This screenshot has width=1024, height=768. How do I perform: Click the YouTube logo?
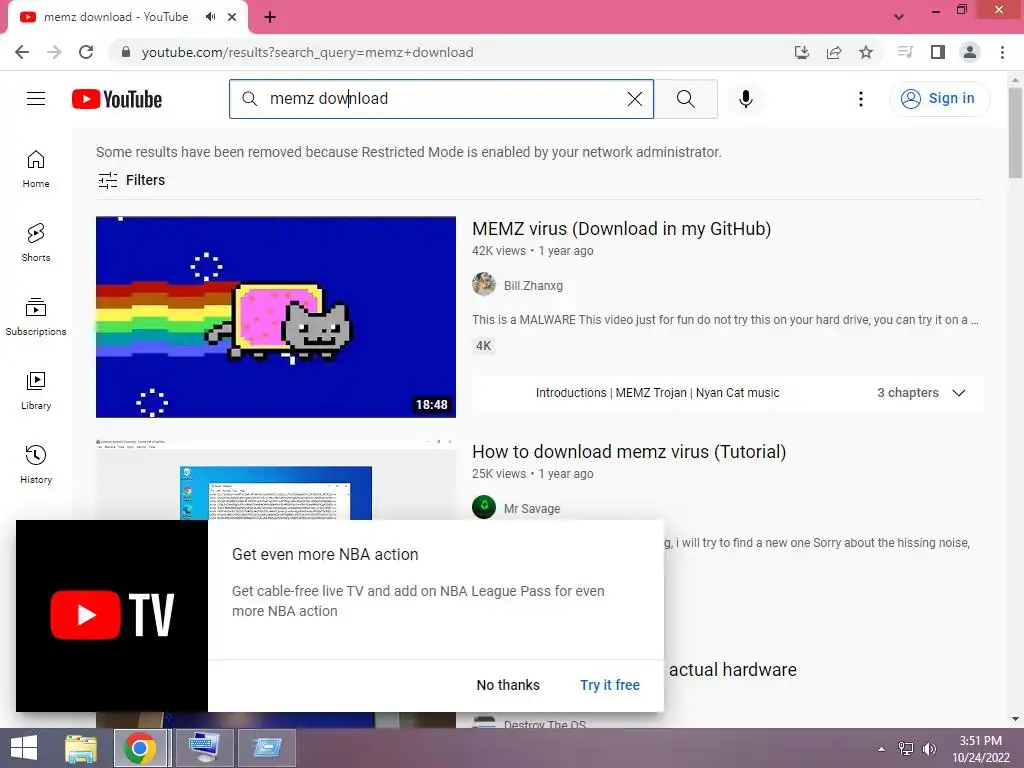pyautogui.click(x=117, y=99)
